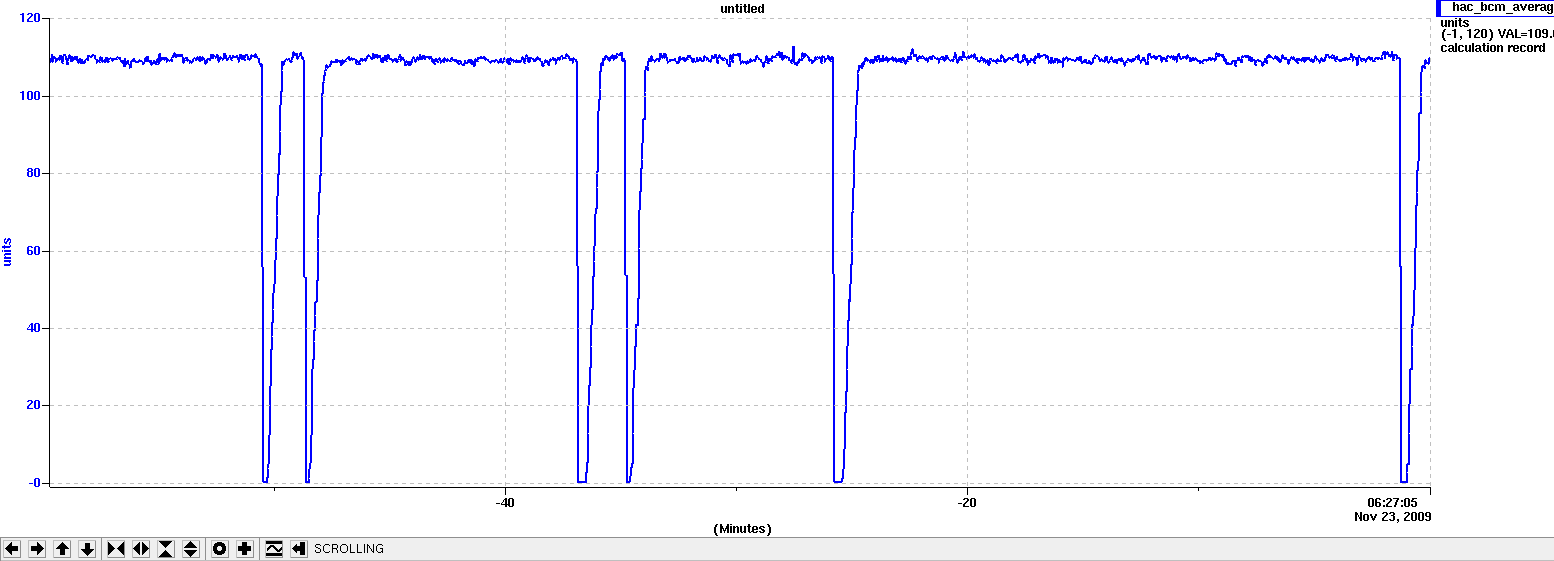Click 'calculation record' text in legend
The image size is (1554, 561).
coord(1492,48)
